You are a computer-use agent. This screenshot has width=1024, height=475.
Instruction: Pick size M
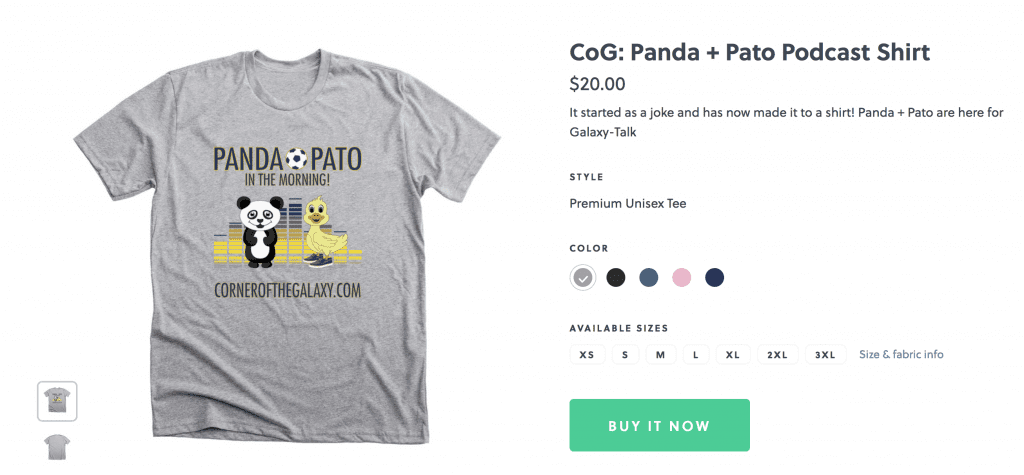661,355
